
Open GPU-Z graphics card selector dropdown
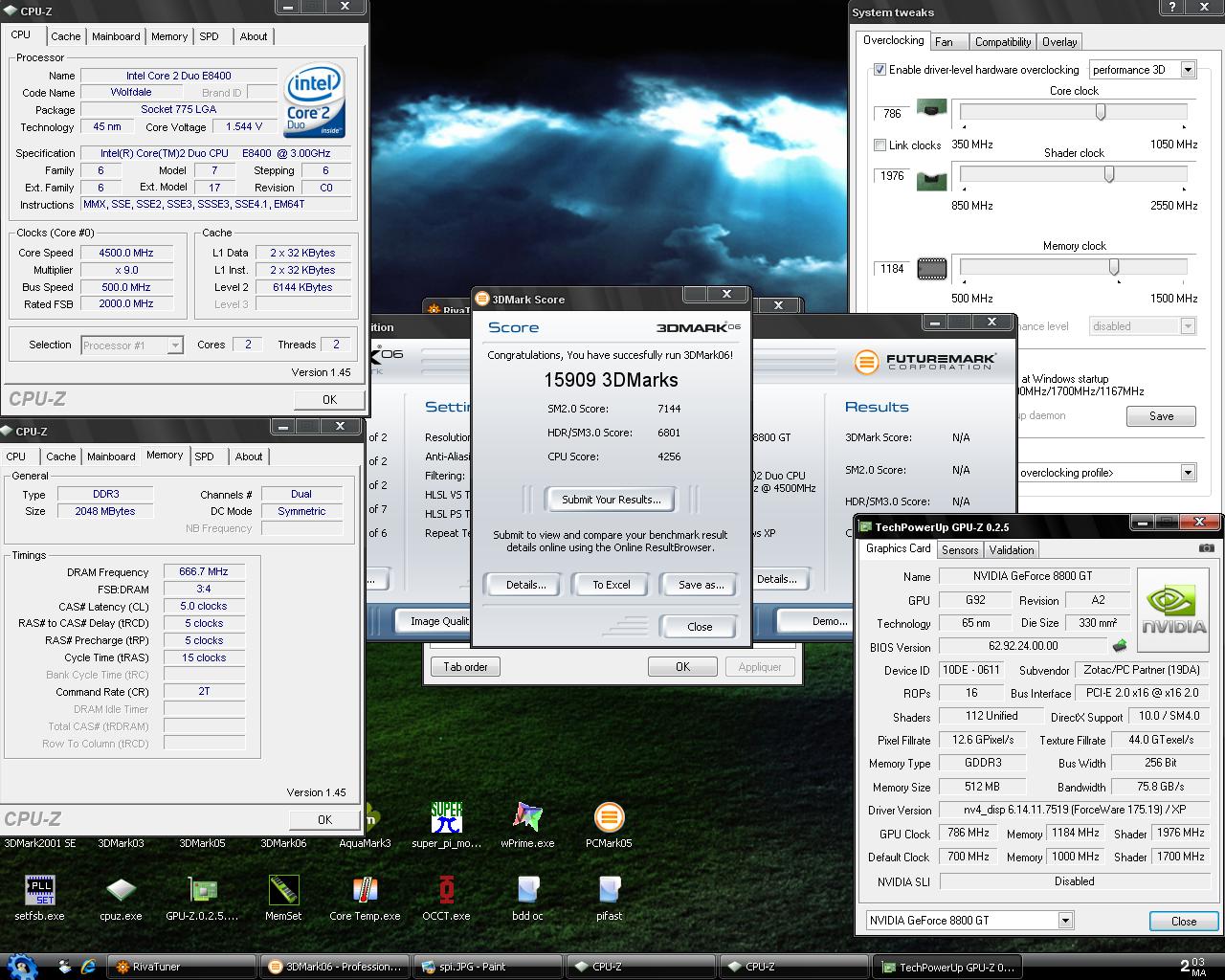tap(1065, 921)
